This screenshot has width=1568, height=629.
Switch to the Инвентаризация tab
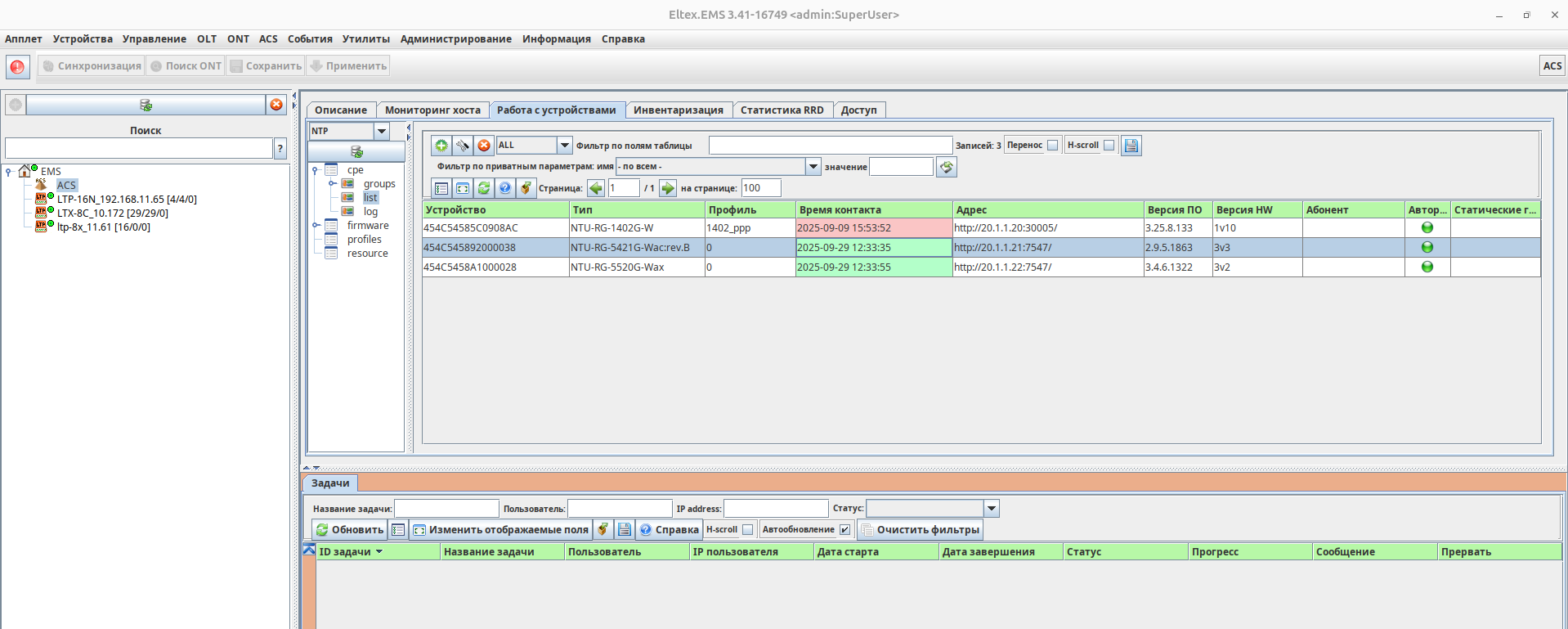coord(679,110)
